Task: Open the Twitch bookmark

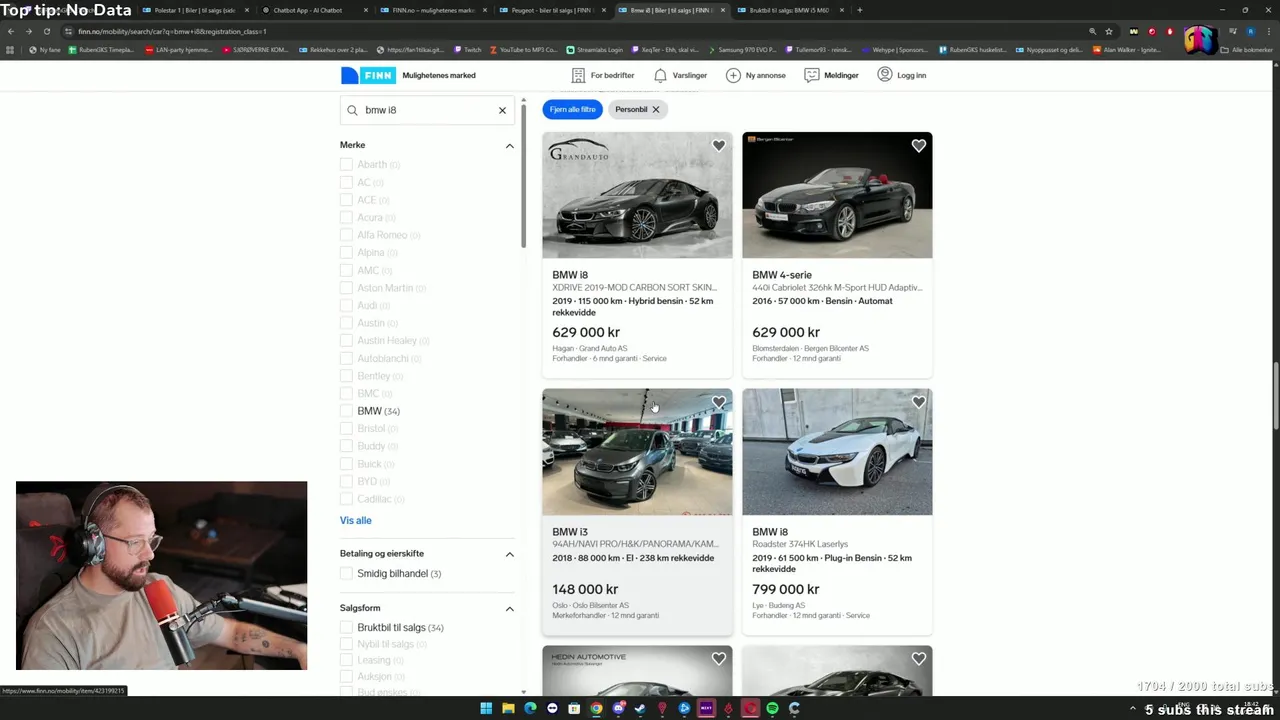Action: [467, 49]
